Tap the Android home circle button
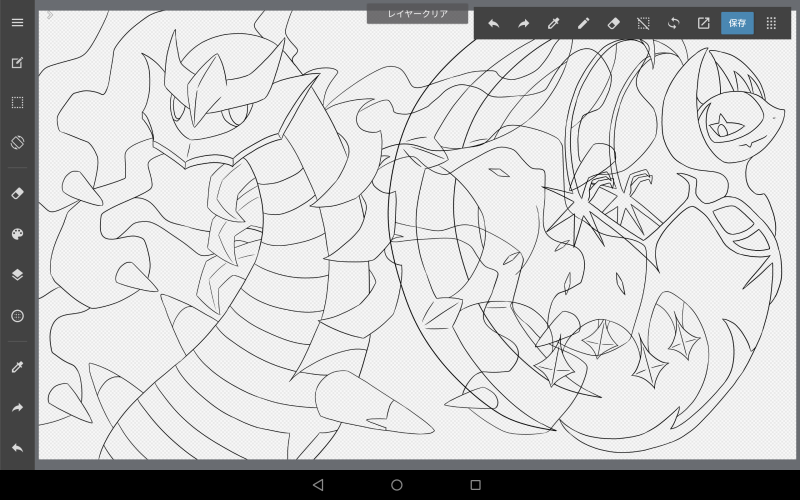This screenshot has height=500, width=800. coord(396,485)
